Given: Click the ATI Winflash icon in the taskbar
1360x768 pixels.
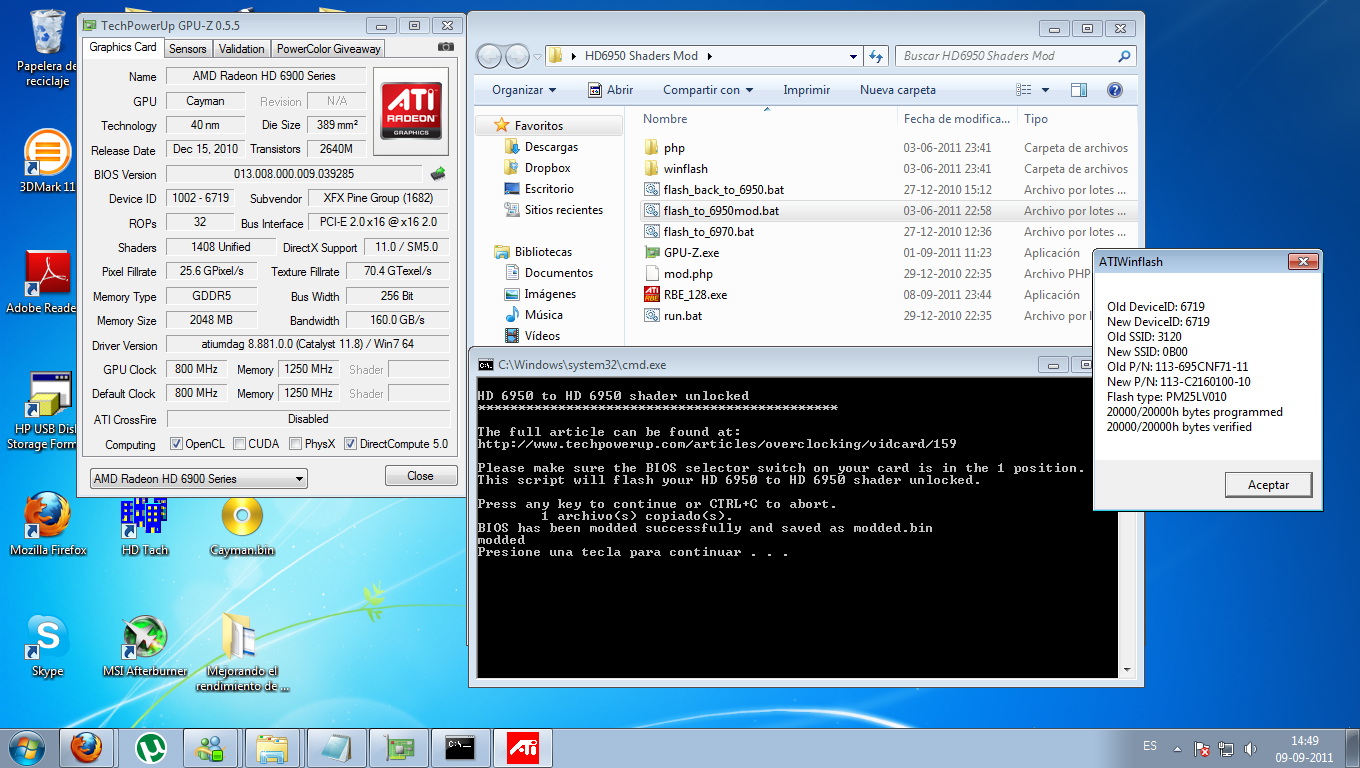Looking at the screenshot, I should pos(522,747).
